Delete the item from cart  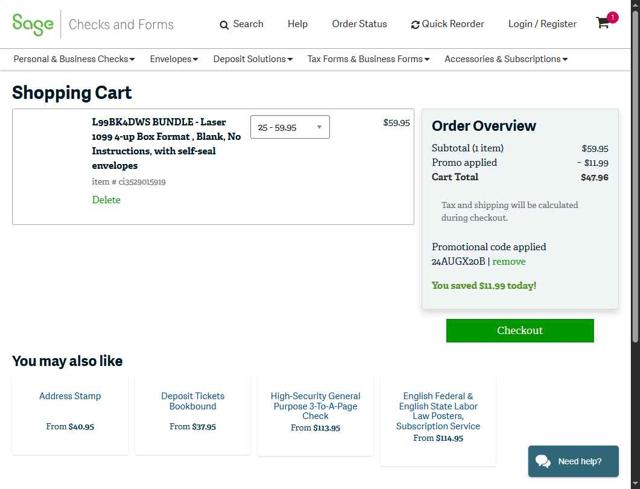tap(106, 200)
